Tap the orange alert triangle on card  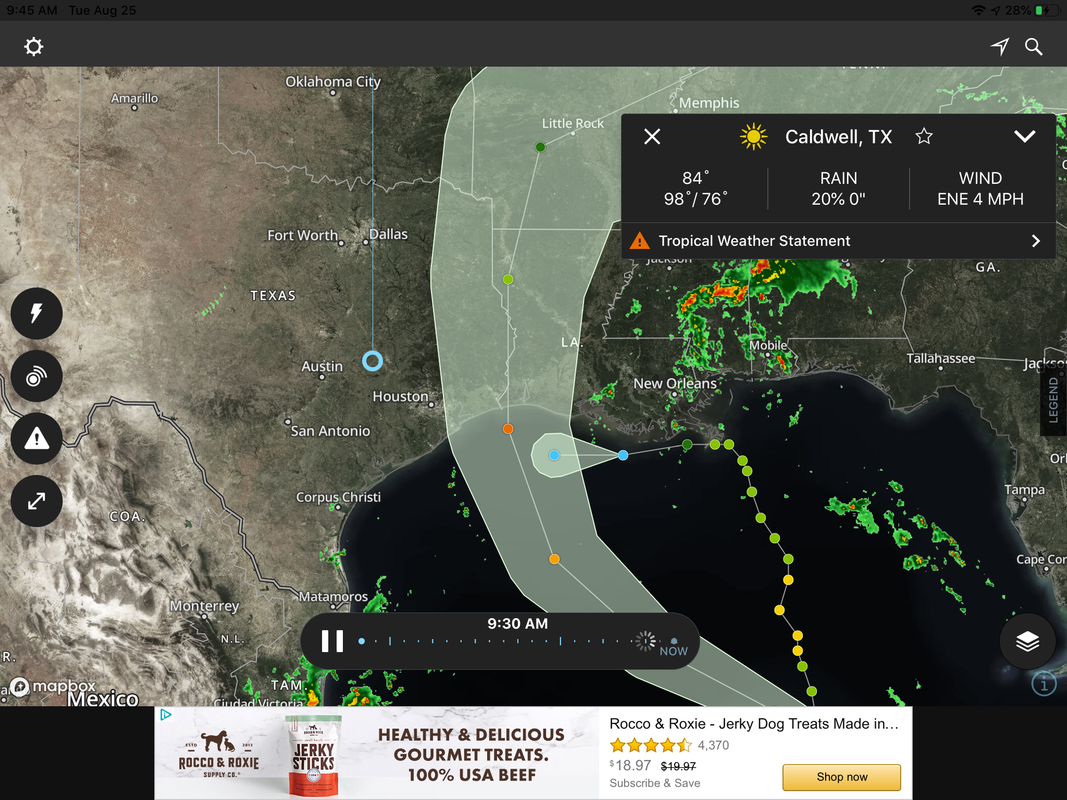640,241
